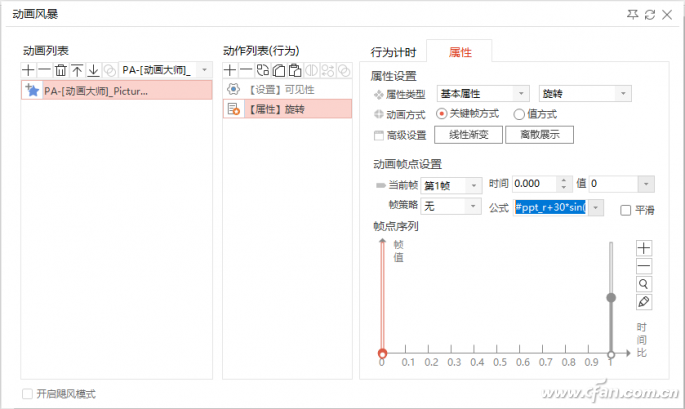The image size is (685, 409).
Task: Open the 值 dropdown arrow
Action: (x=646, y=184)
